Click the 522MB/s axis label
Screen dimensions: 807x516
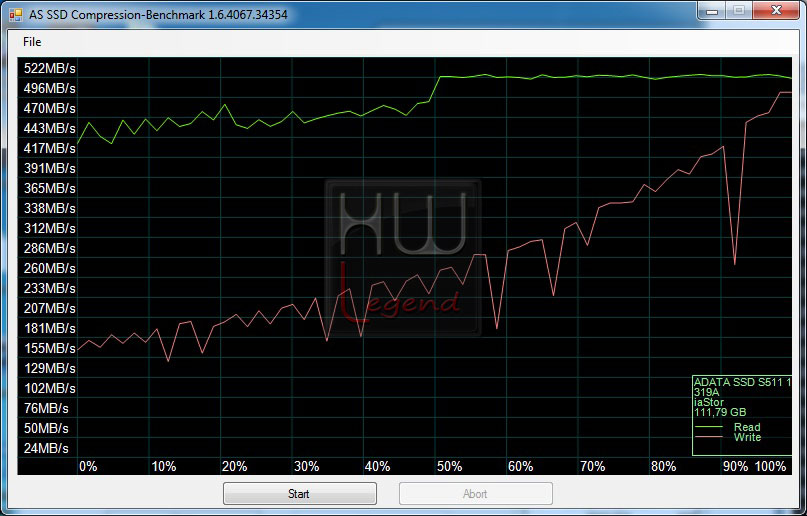tap(49, 68)
